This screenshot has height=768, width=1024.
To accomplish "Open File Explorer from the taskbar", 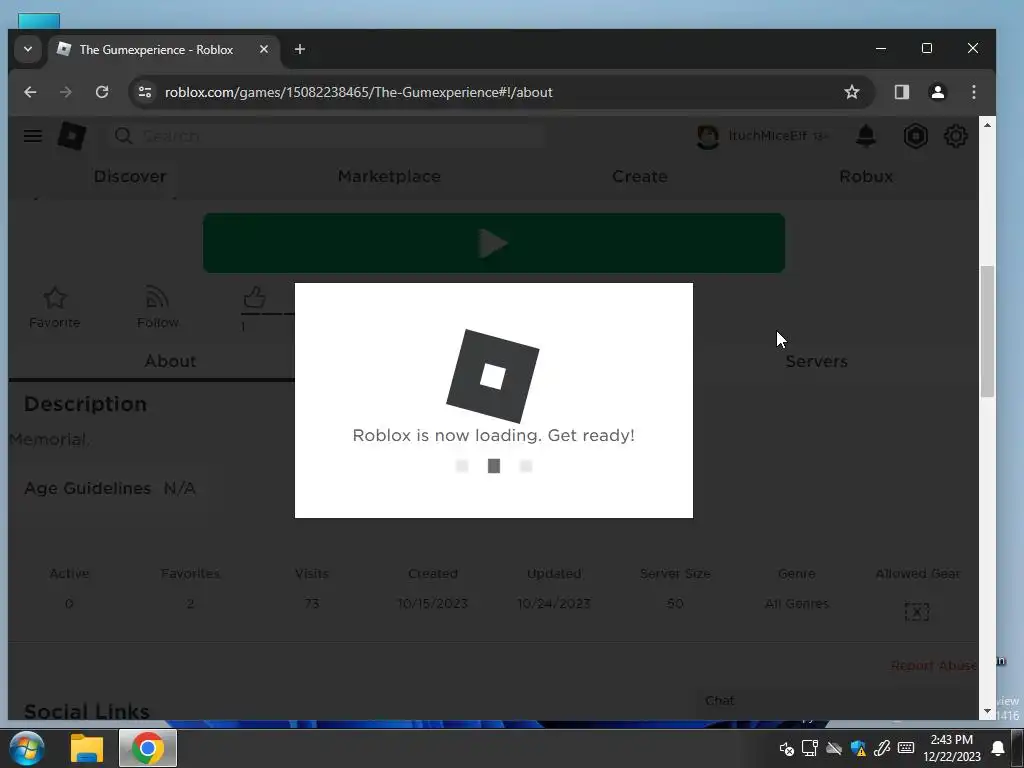I will click(x=87, y=748).
